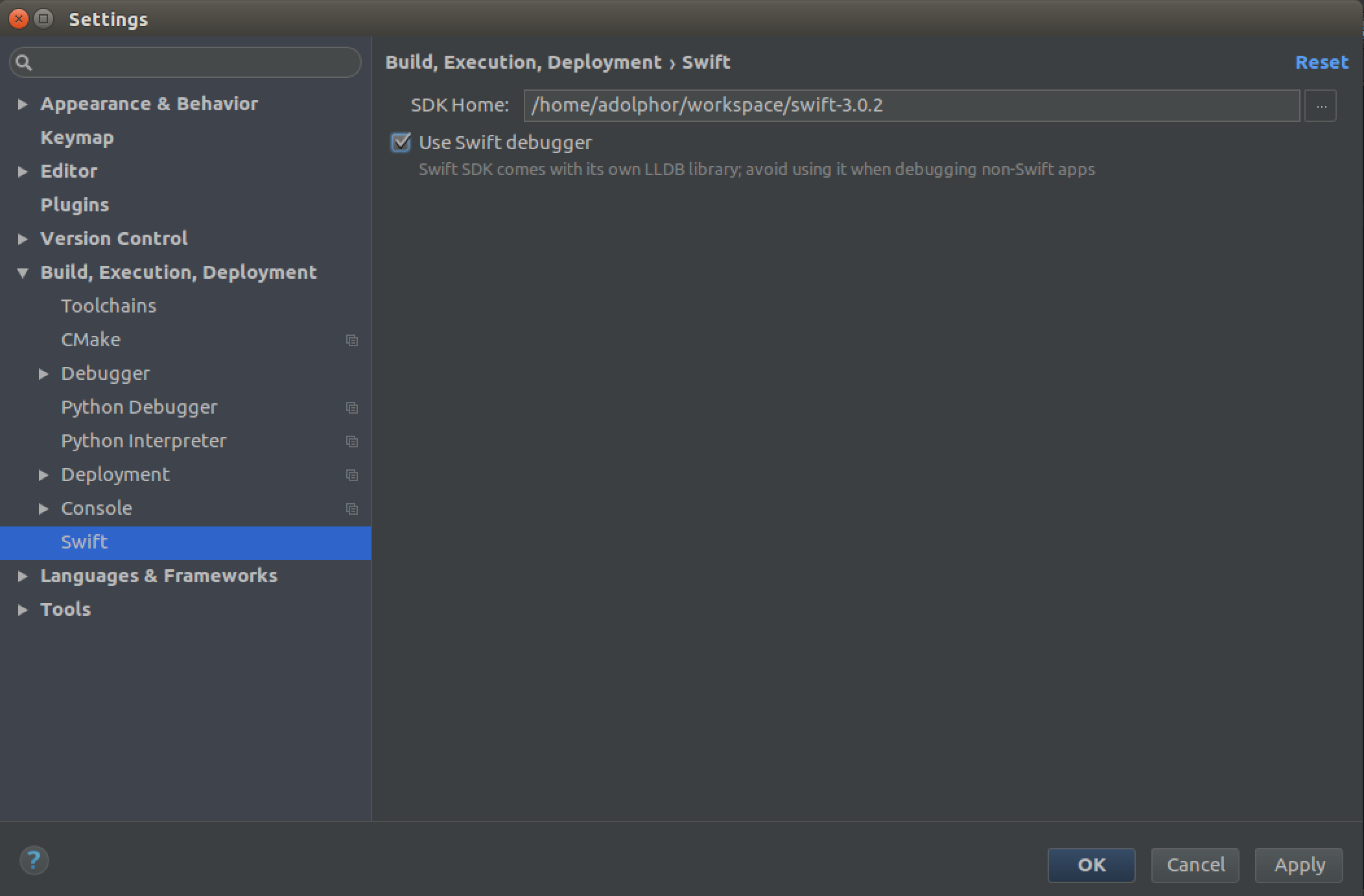Select Python Debugger settings
Screen dimensions: 1364x896
[x=139, y=407]
